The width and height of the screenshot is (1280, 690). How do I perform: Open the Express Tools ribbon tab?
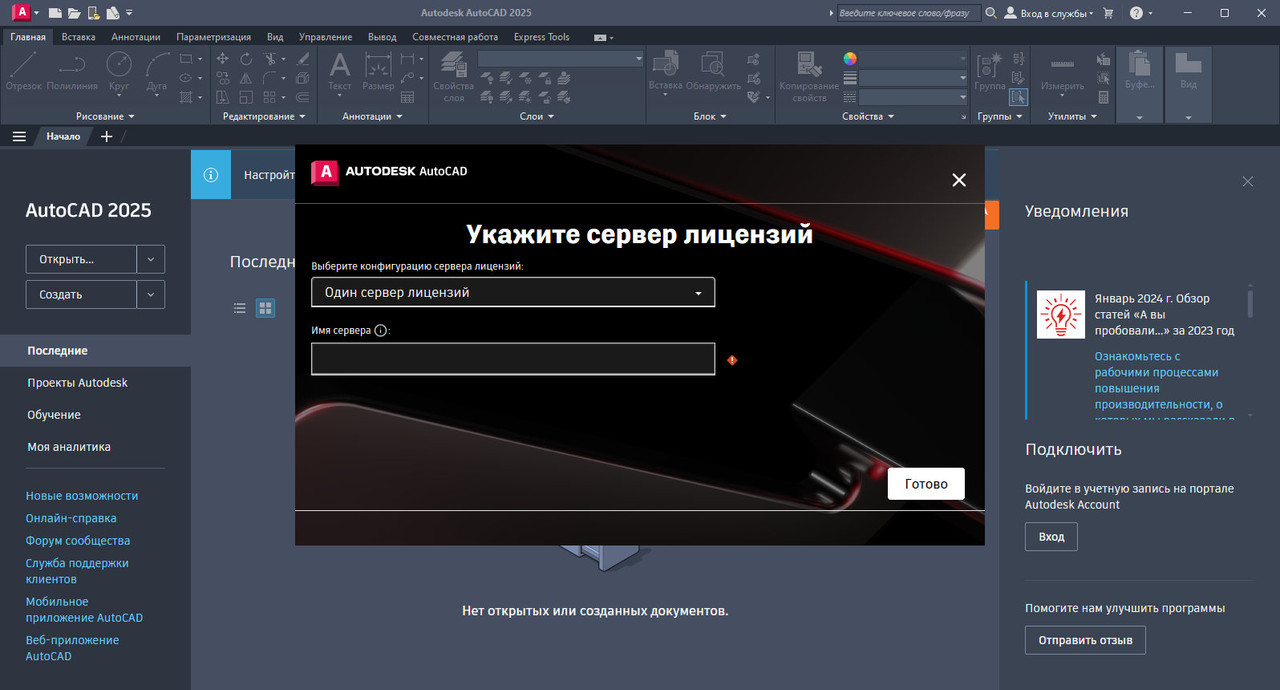pos(542,37)
